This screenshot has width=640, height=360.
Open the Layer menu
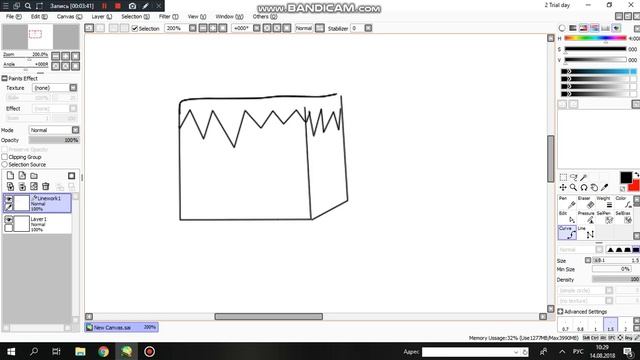102,17
